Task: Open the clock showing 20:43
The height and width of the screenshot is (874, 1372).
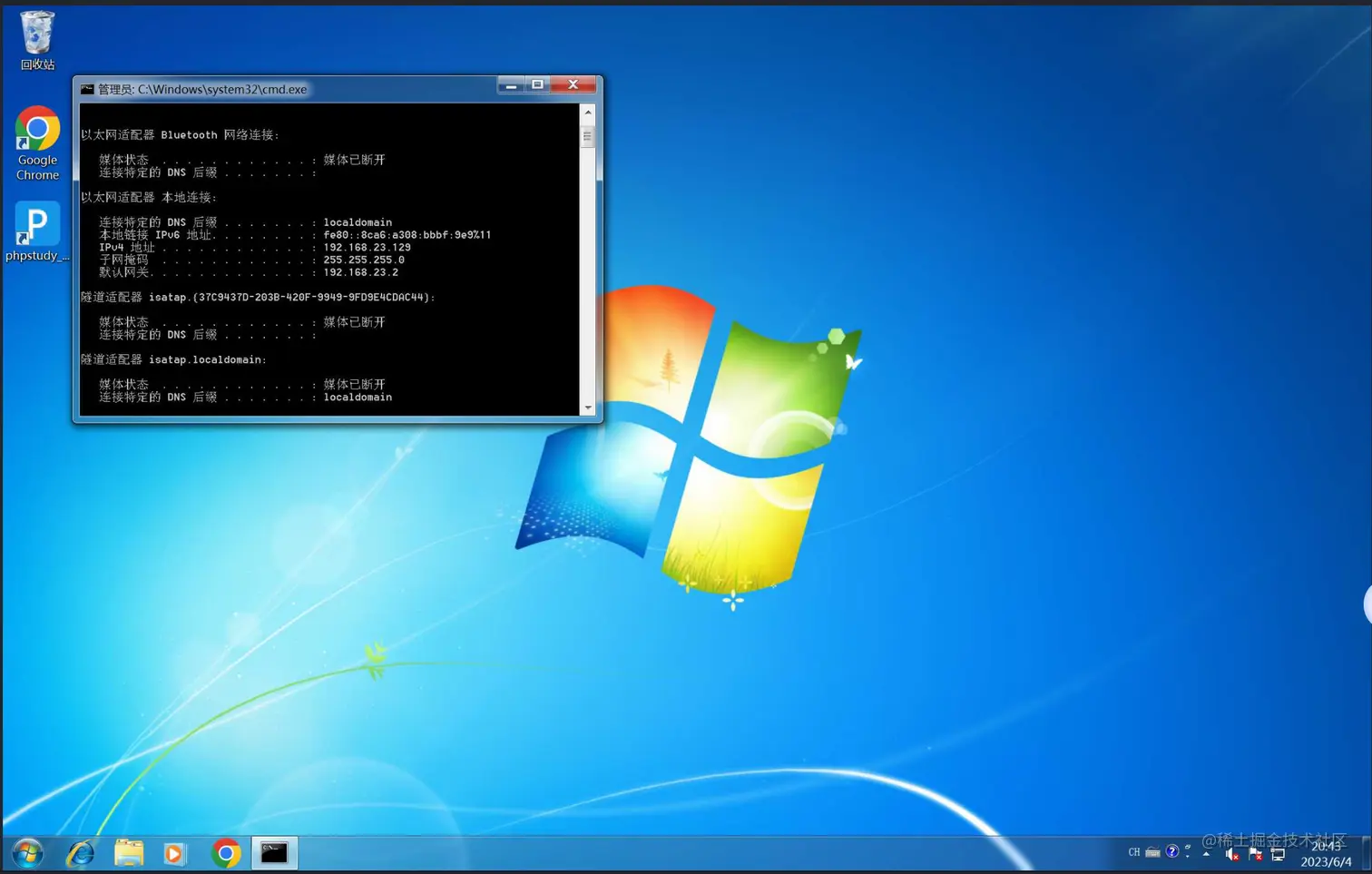Action: point(1326,853)
